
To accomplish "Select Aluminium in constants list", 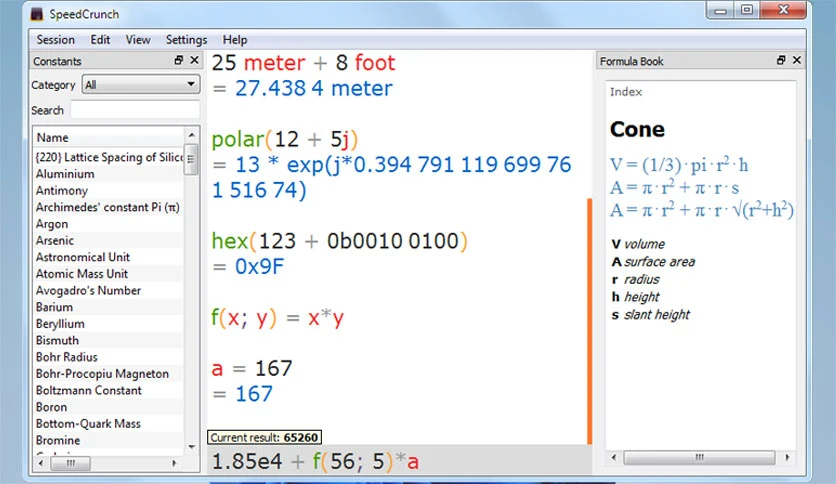I will coord(109,174).
